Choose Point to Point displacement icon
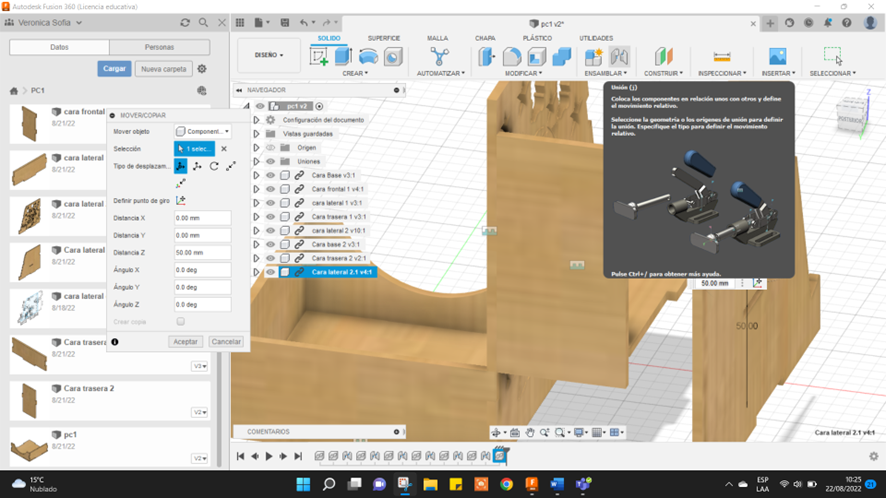 (x=231, y=166)
